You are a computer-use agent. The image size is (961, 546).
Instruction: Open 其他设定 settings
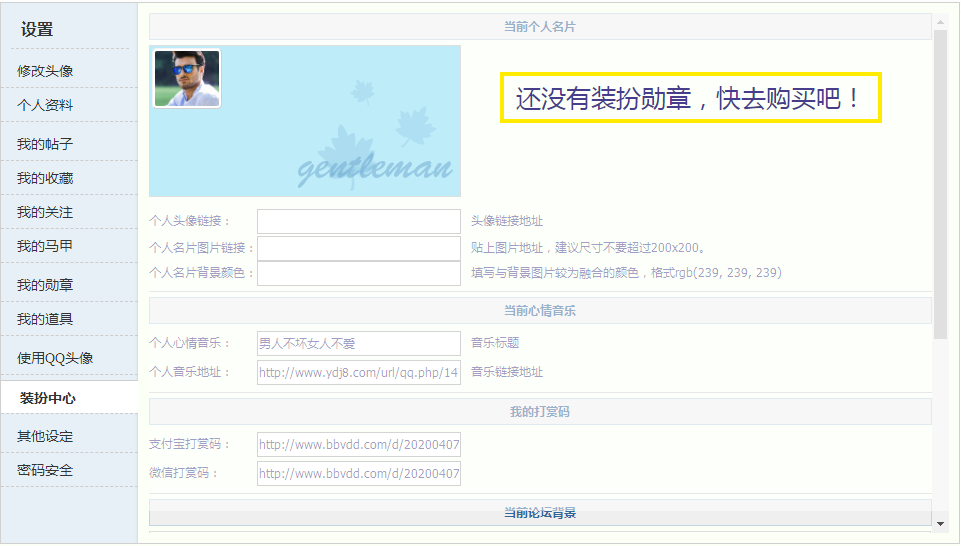pyautogui.click(x=45, y=436)
